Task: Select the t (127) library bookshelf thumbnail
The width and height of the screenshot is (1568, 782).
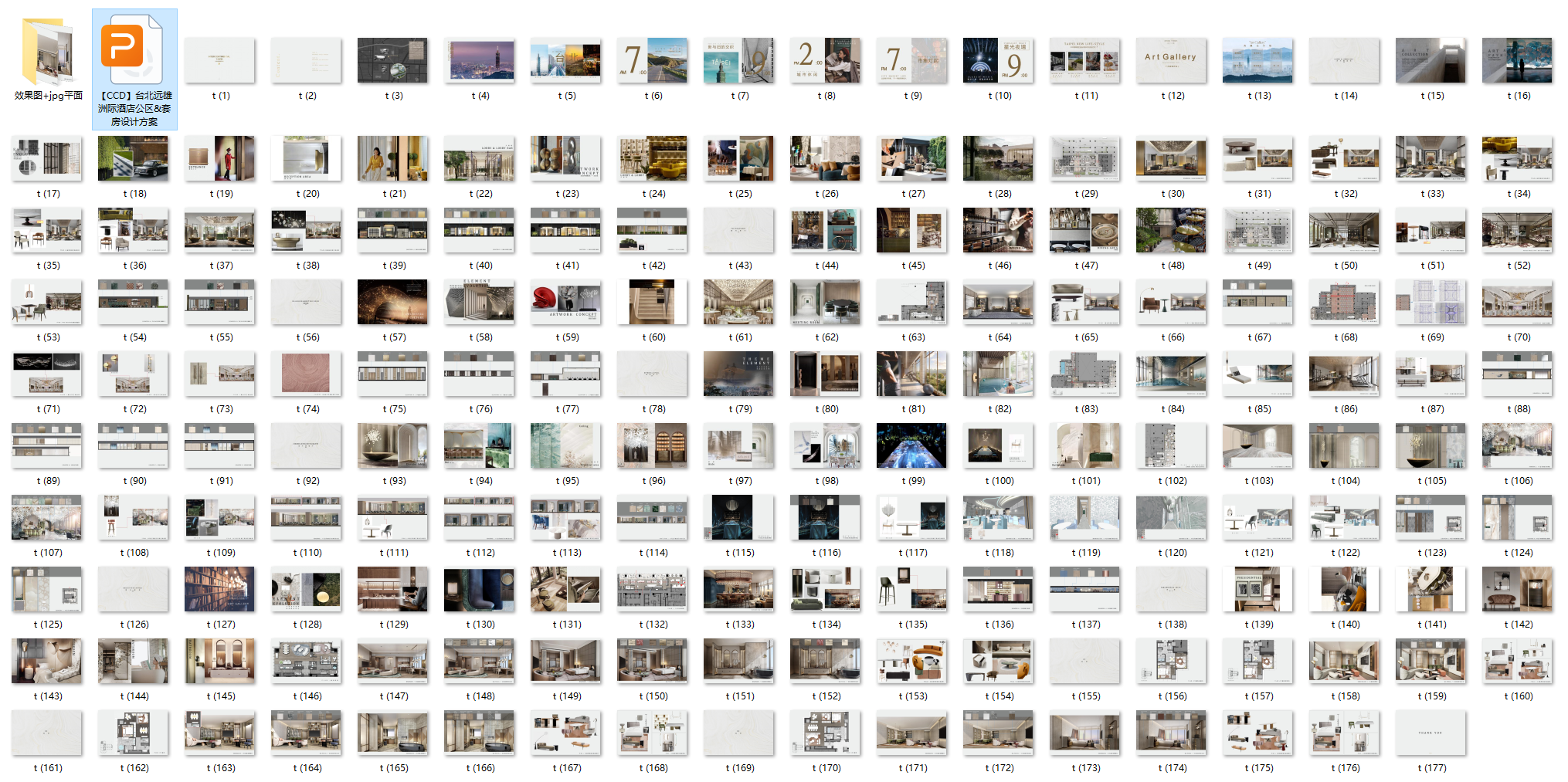Action: 220,589
